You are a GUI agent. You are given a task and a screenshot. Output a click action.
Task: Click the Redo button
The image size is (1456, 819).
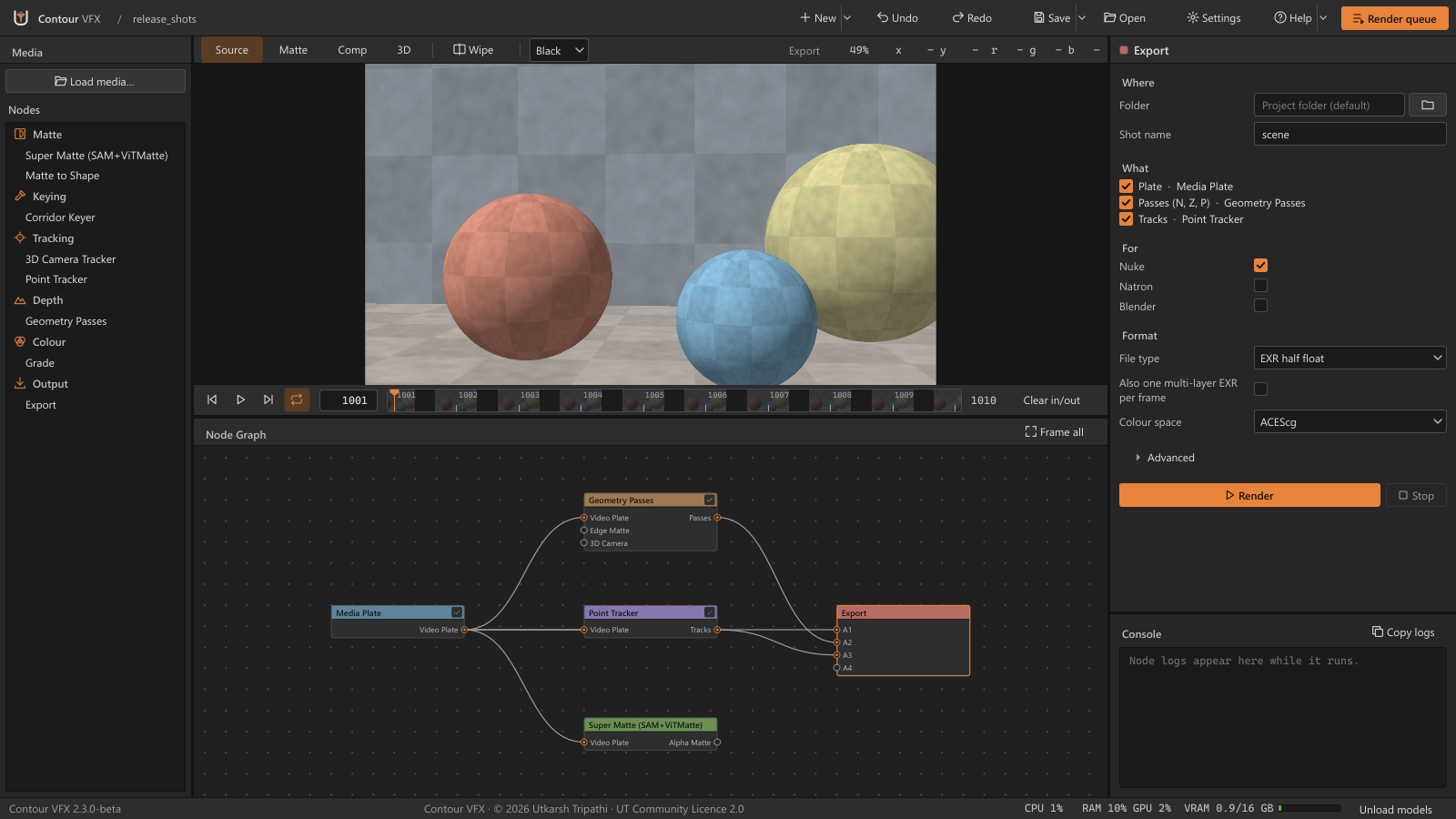[972, 18]
